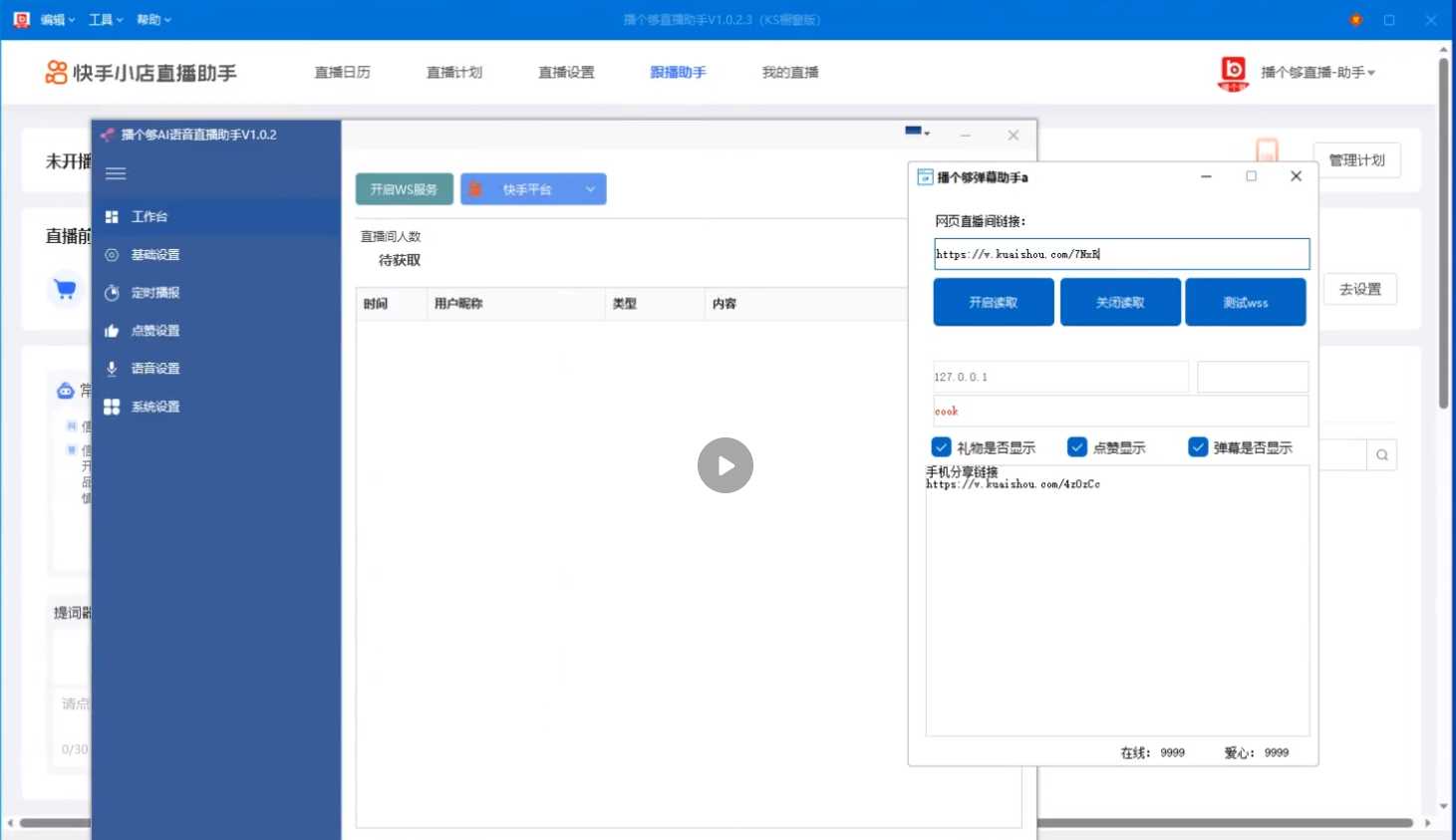Open the 编辑 menu
The height and width of the screenshot is (840, 1456).
point(58,20)
